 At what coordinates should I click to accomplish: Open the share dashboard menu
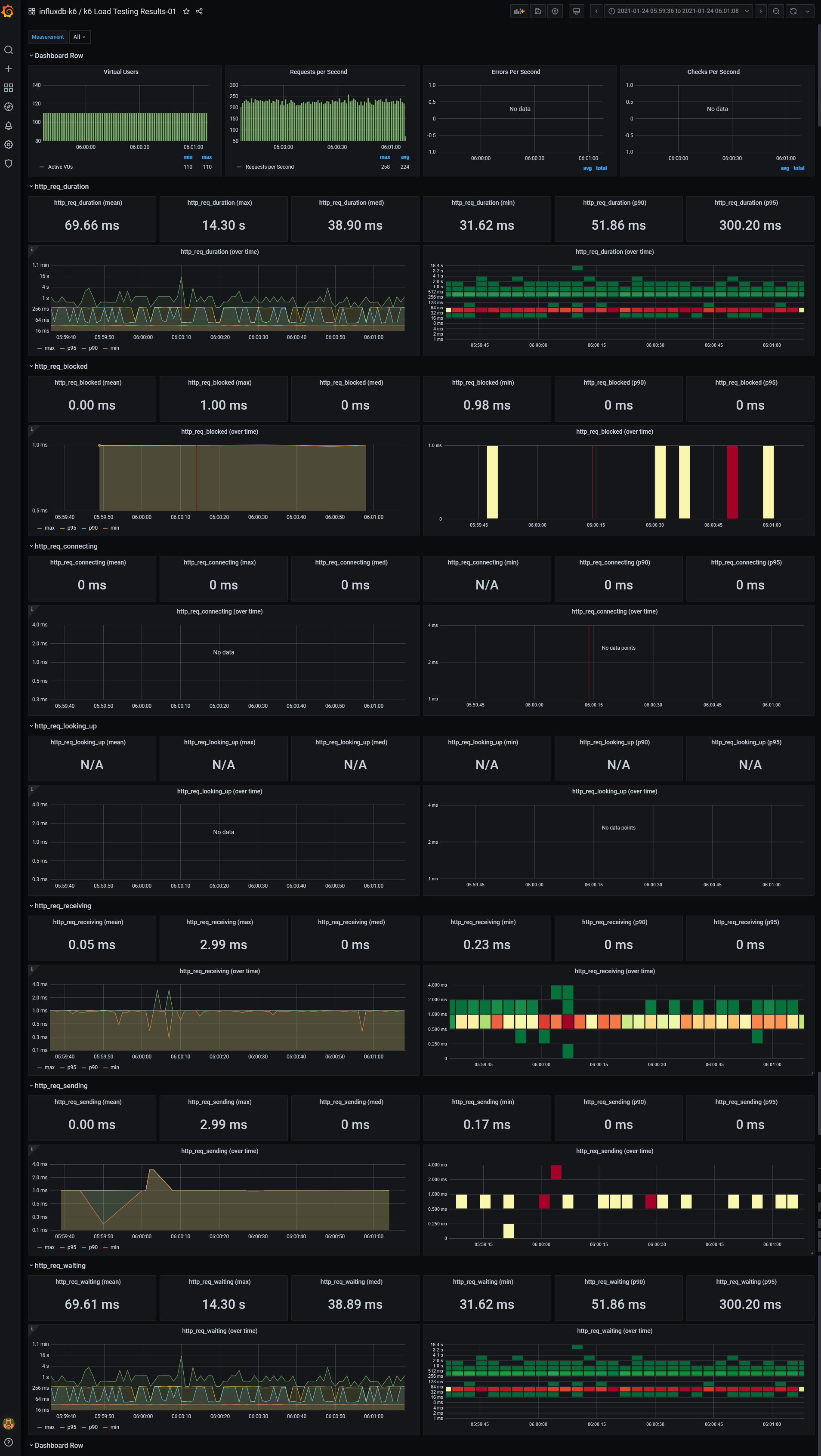pyautogui.click(x=199, y=11)
